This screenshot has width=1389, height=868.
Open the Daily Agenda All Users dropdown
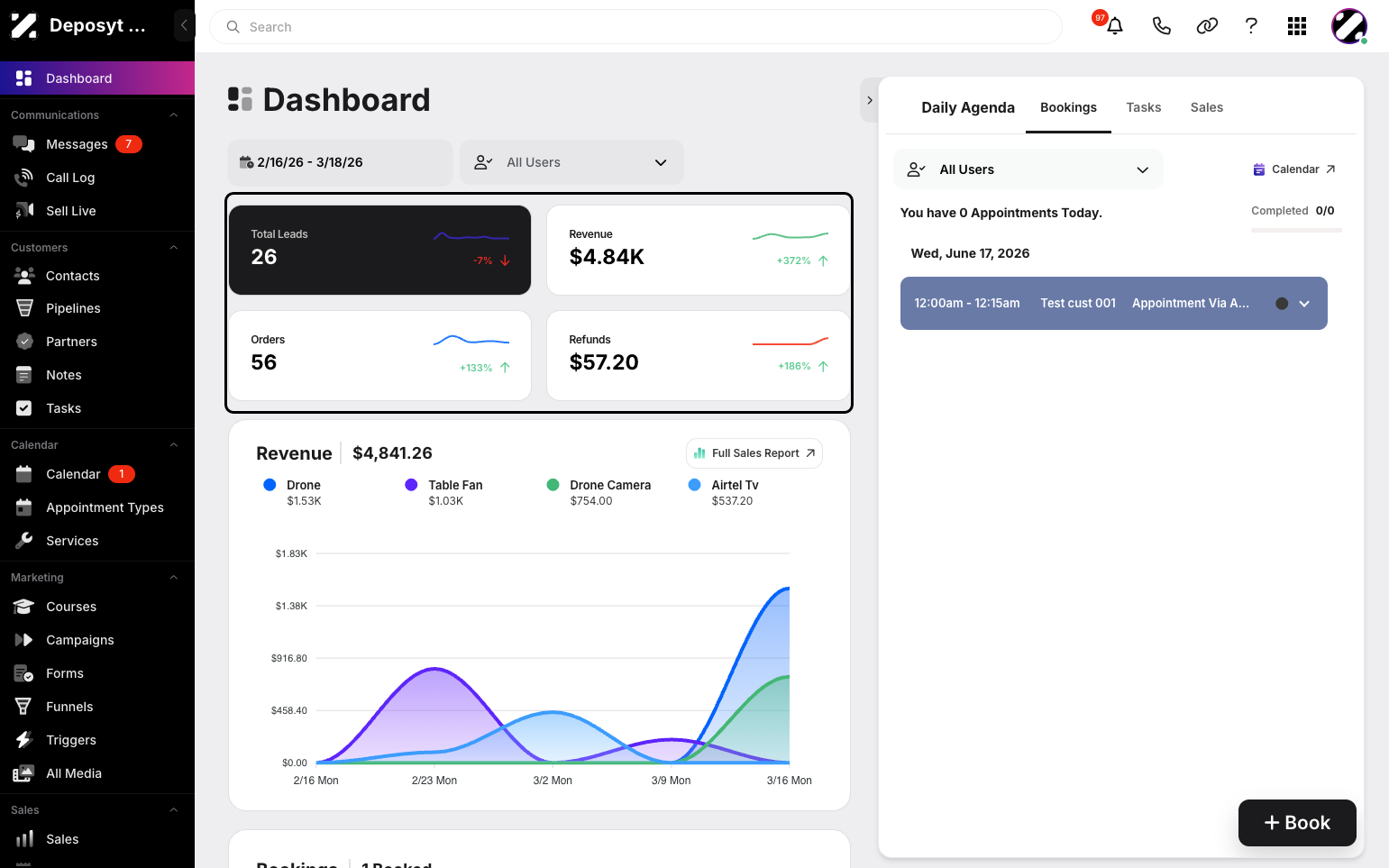coord(1028,169)
